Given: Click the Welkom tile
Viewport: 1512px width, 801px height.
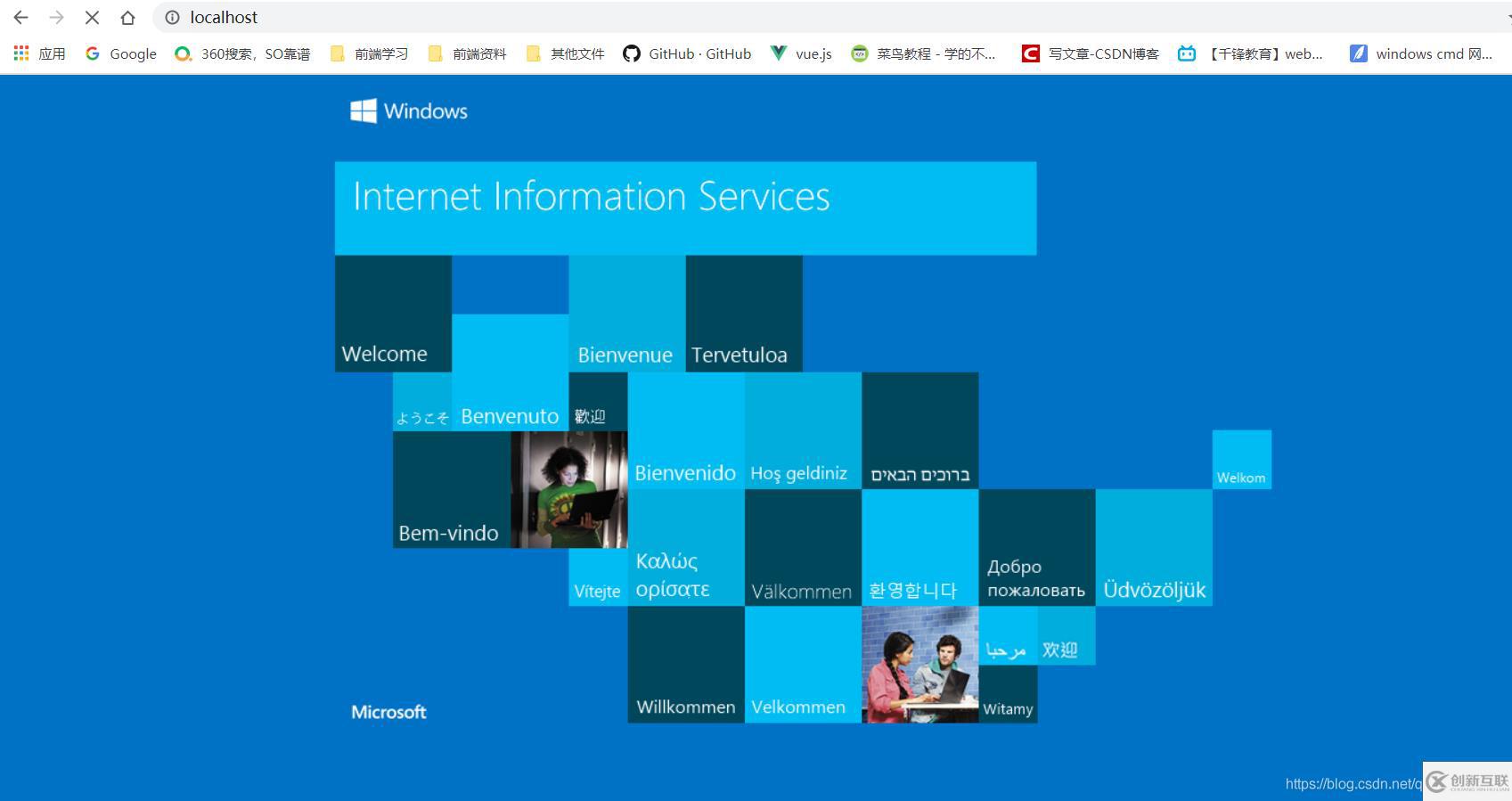Looking at the screenshot, I should [x=1242, y=460].
